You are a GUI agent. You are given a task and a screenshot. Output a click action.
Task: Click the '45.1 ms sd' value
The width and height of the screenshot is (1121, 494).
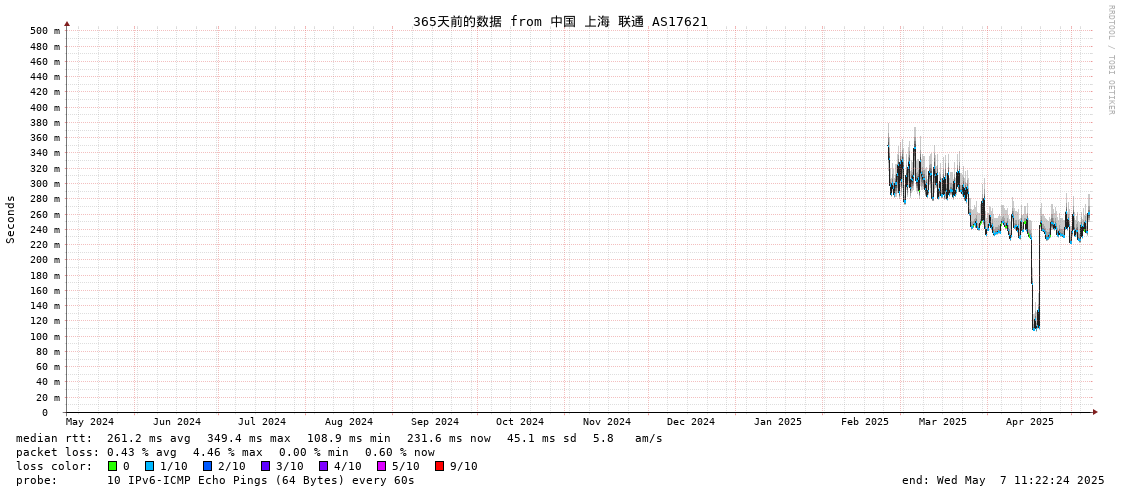click(542, 438)
